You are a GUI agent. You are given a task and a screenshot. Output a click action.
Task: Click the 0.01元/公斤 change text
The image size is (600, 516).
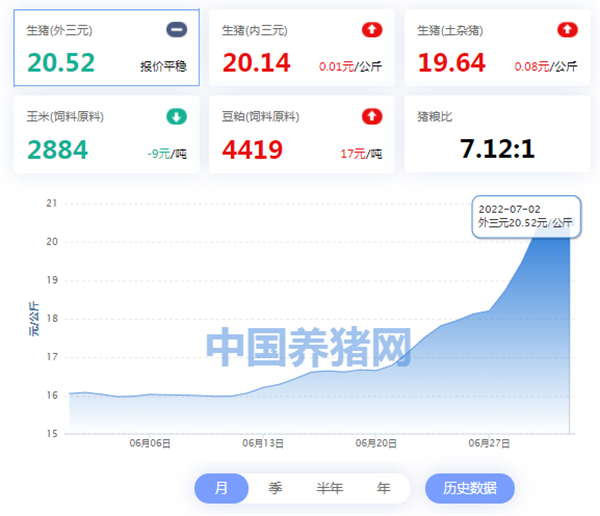(350, 67)
